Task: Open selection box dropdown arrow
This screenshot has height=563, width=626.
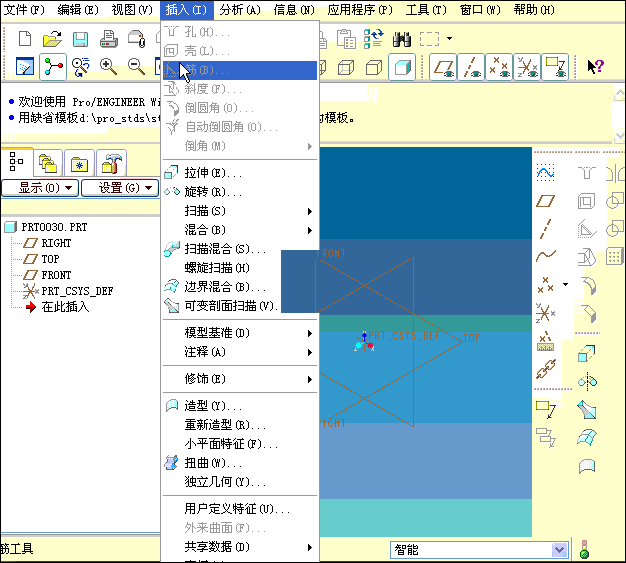Action: (x=450, y=39)
